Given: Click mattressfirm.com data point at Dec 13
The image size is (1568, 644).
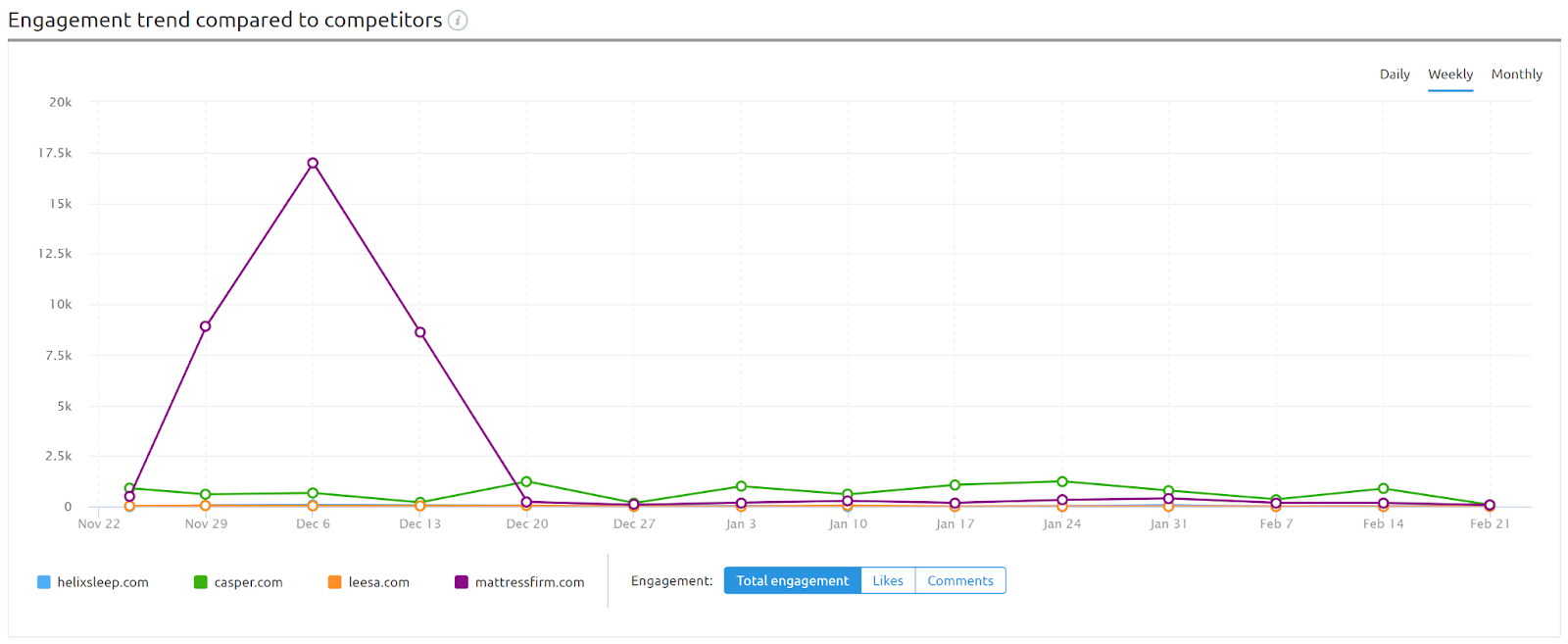Looking at the screenshot, I should point(419,332).
